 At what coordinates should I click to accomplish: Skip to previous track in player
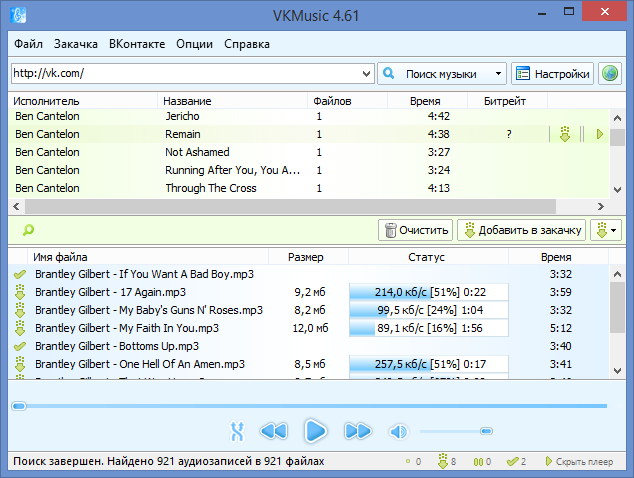pyautogui.click(x=274, y=431)
